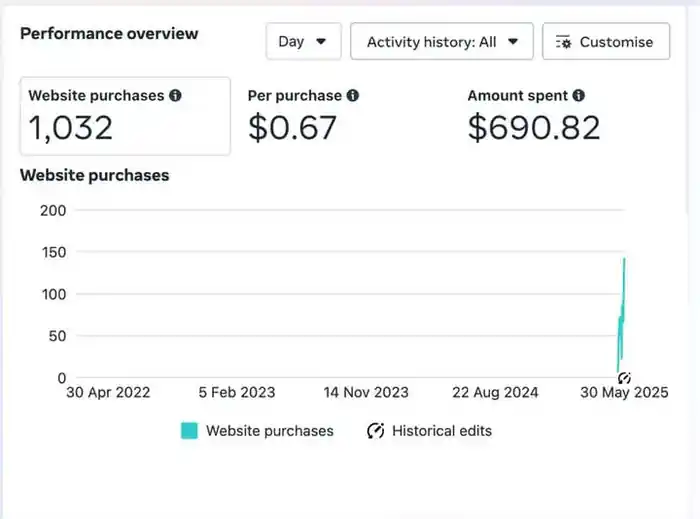Click the Website purchases chart title
The width and height of the screenshot is (700, 519).
(x=95, y=175)
